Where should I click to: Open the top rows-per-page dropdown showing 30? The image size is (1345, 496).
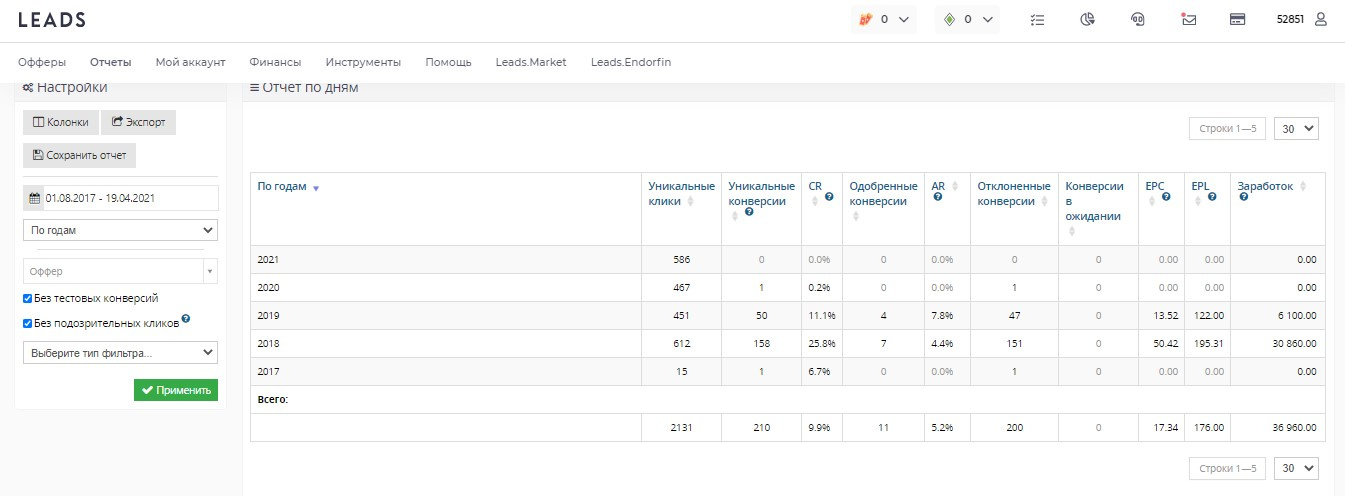click(x=1299, y=129)
